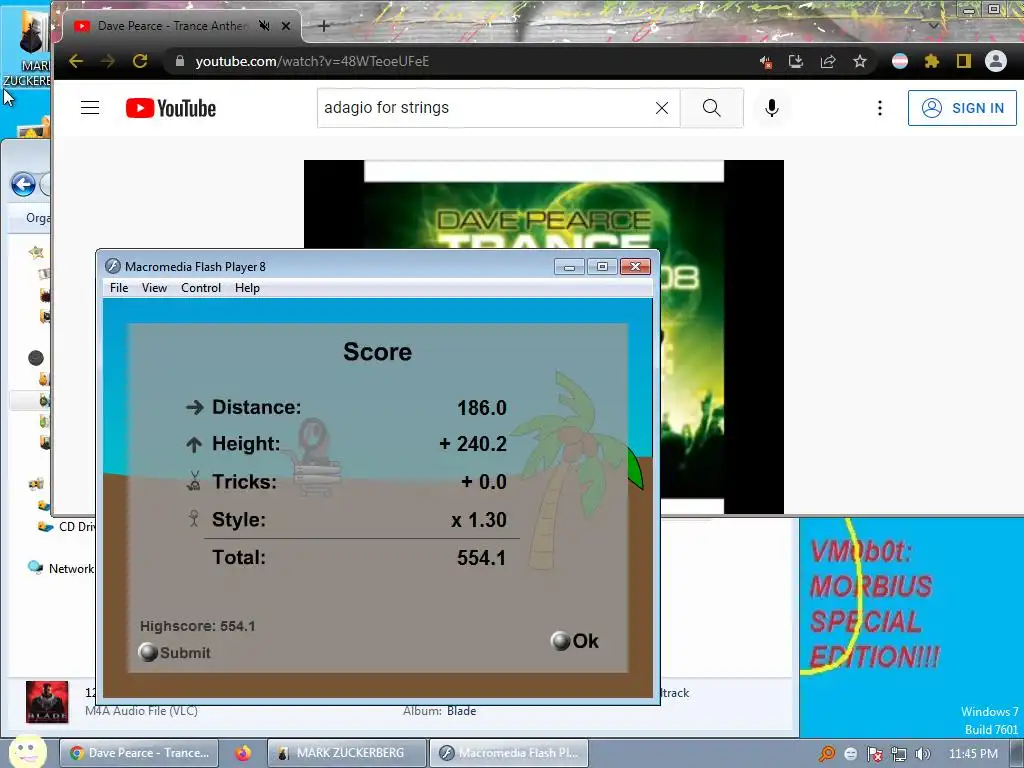Switch to Chrome taskbar item
Viewport: 1024px width, 768px height.
pyautogui.click(x=139, y=753)
